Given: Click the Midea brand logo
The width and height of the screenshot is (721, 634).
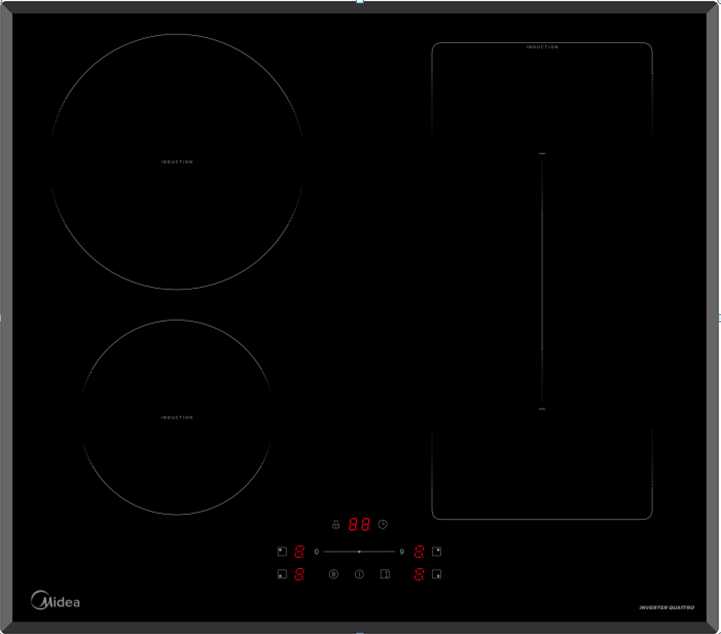Looking at the screenshot, I should 56,601.
